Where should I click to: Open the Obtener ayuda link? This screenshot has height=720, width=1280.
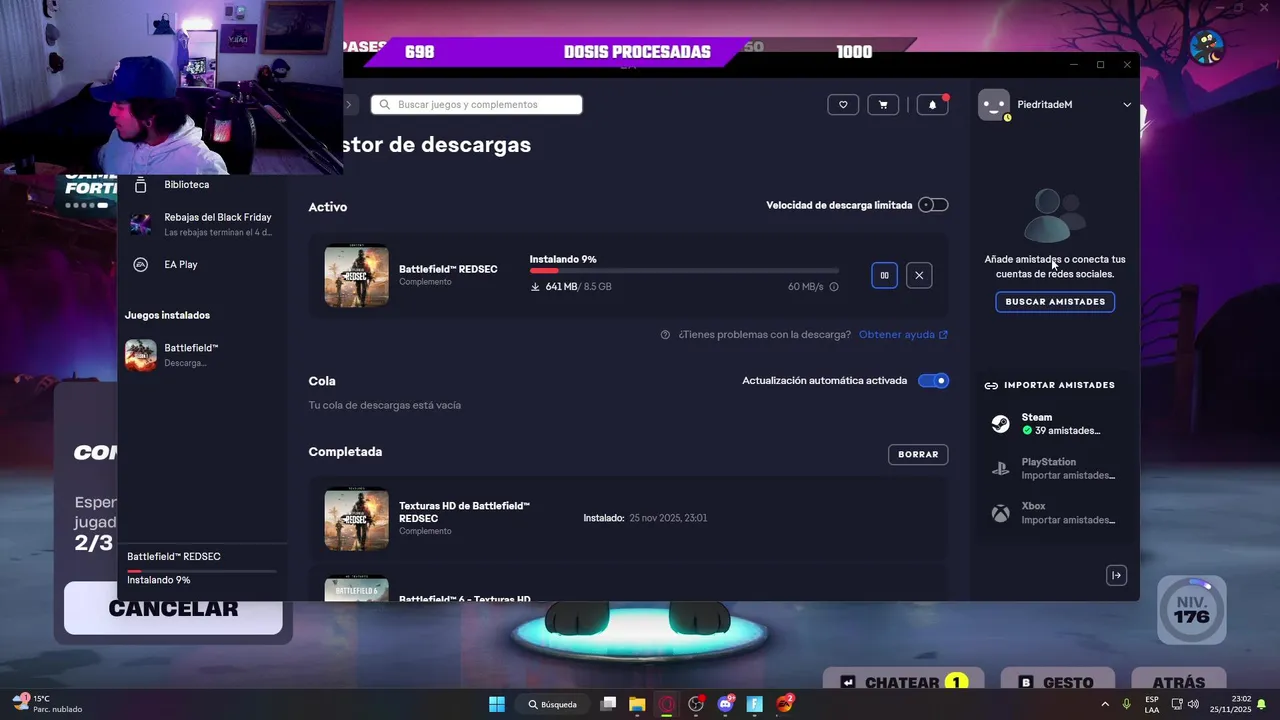click(x=903, y=335)
